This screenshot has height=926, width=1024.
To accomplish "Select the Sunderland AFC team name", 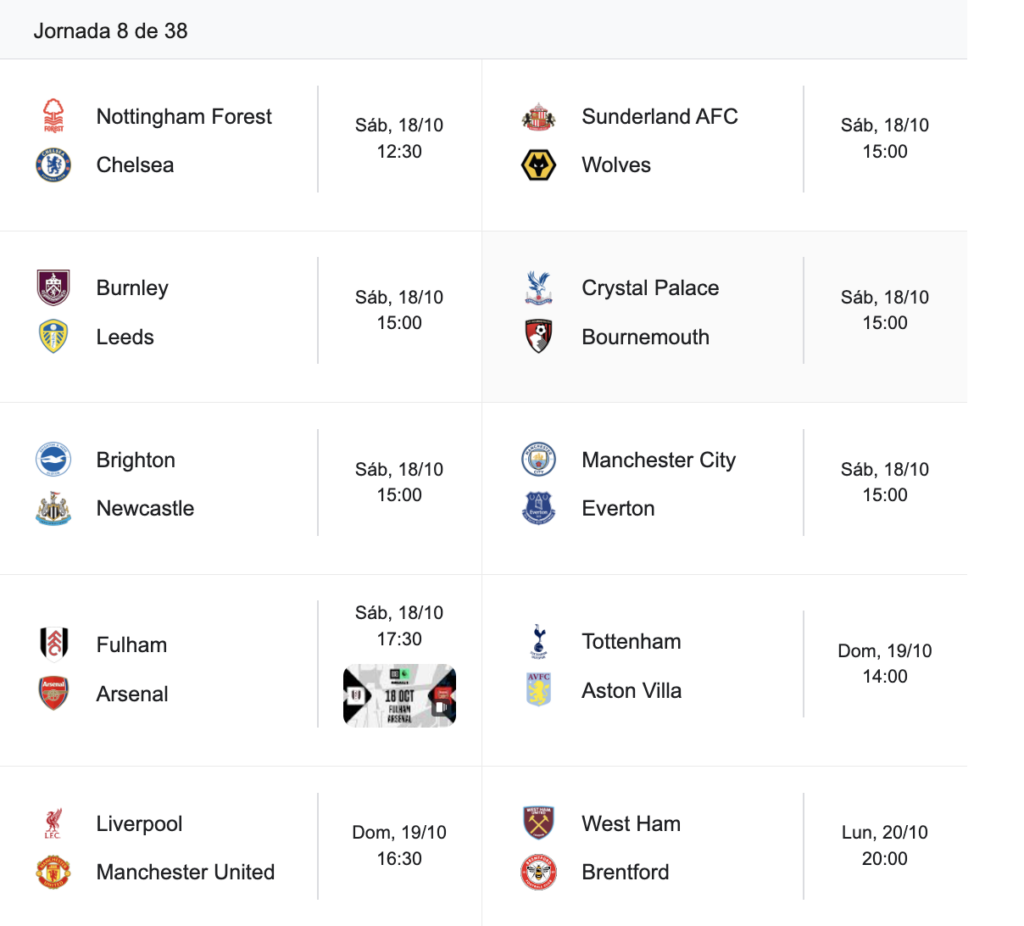I will [x=659, y=116].
